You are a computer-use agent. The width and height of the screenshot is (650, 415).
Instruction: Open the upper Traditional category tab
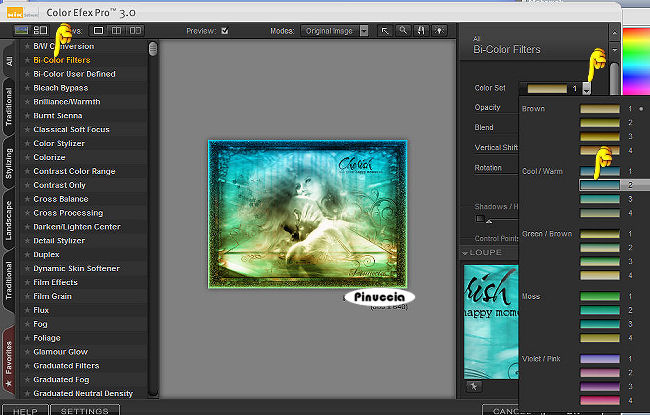tap(9, 107)
